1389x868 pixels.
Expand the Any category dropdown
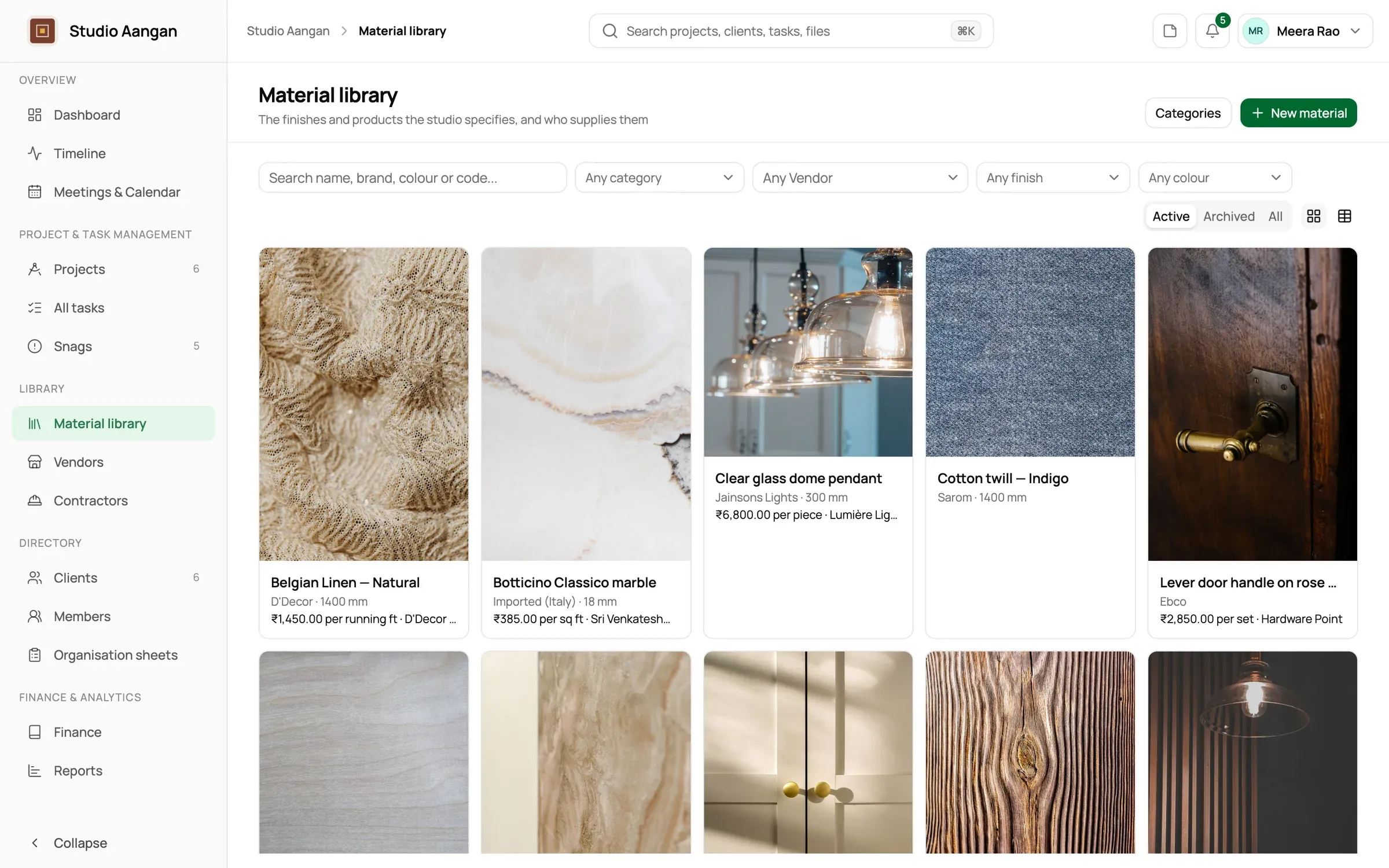click(x=659, y=178)
